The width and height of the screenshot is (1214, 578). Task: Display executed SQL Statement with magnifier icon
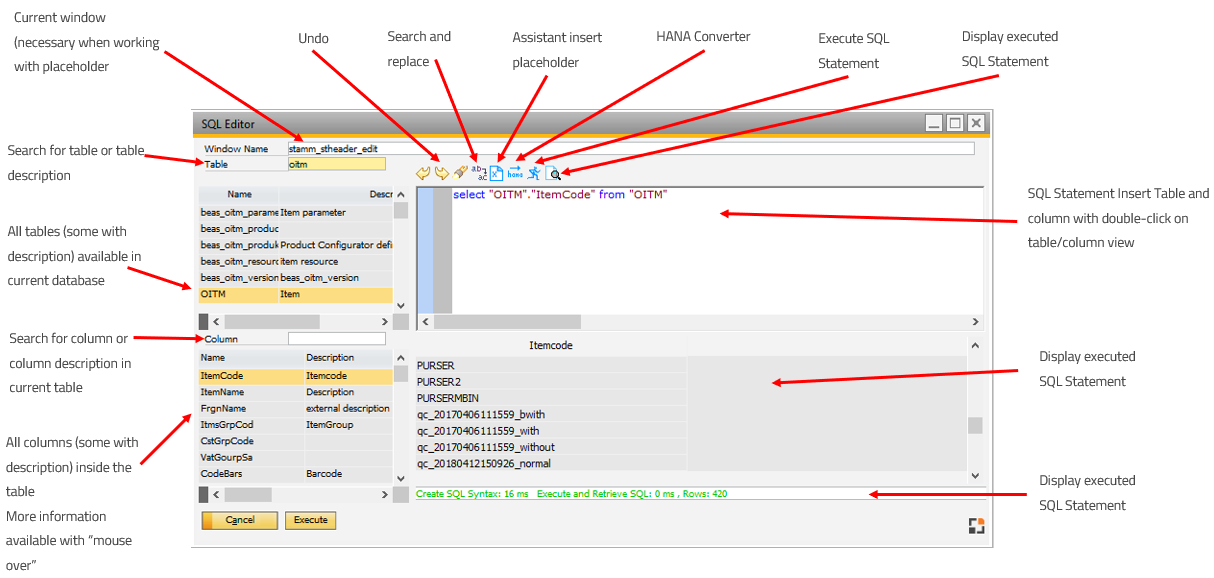(x=553, y=172)
